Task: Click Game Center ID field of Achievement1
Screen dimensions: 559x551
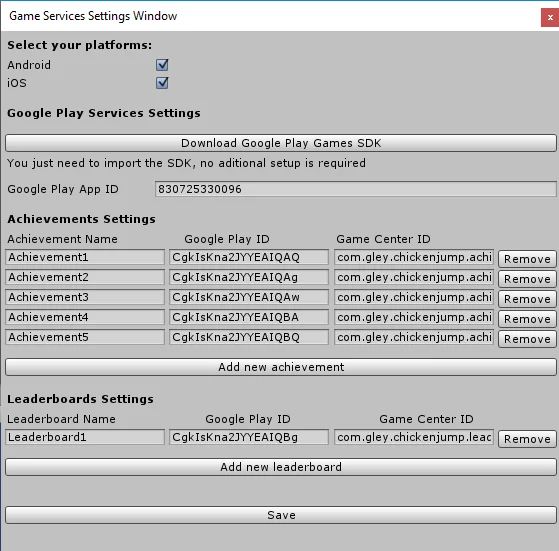Action: 414,257
